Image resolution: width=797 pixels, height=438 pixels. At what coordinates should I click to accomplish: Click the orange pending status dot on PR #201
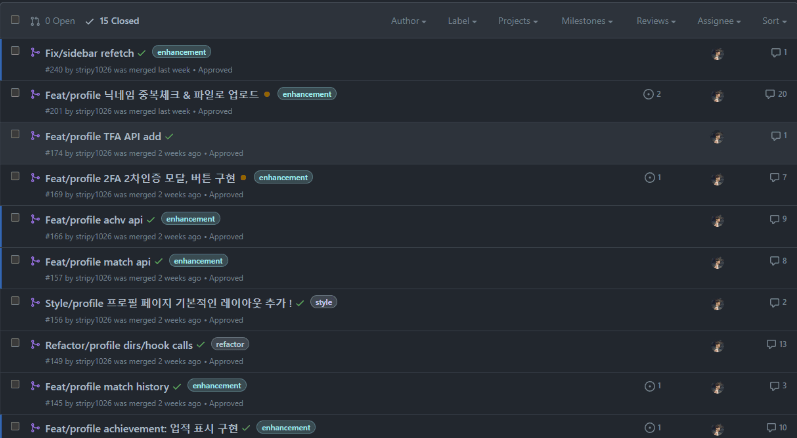pos(267,94)
